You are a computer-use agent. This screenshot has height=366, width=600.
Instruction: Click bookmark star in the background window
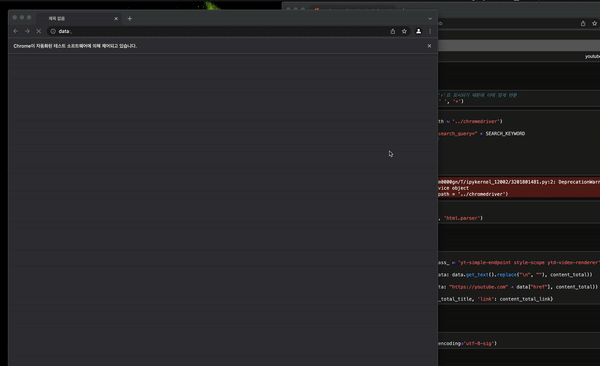coord(595,23)
